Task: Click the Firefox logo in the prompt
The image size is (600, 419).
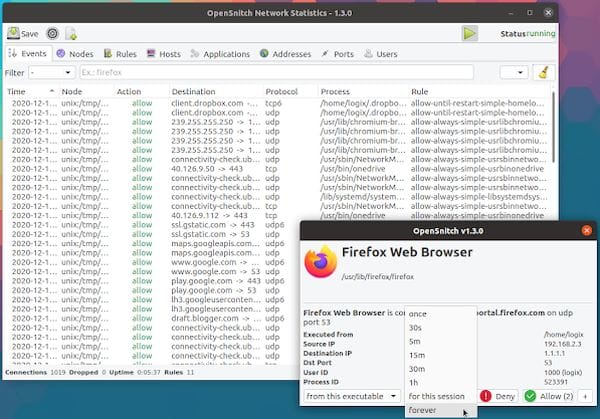Action: pyautogui.click(x=321, y=262)
